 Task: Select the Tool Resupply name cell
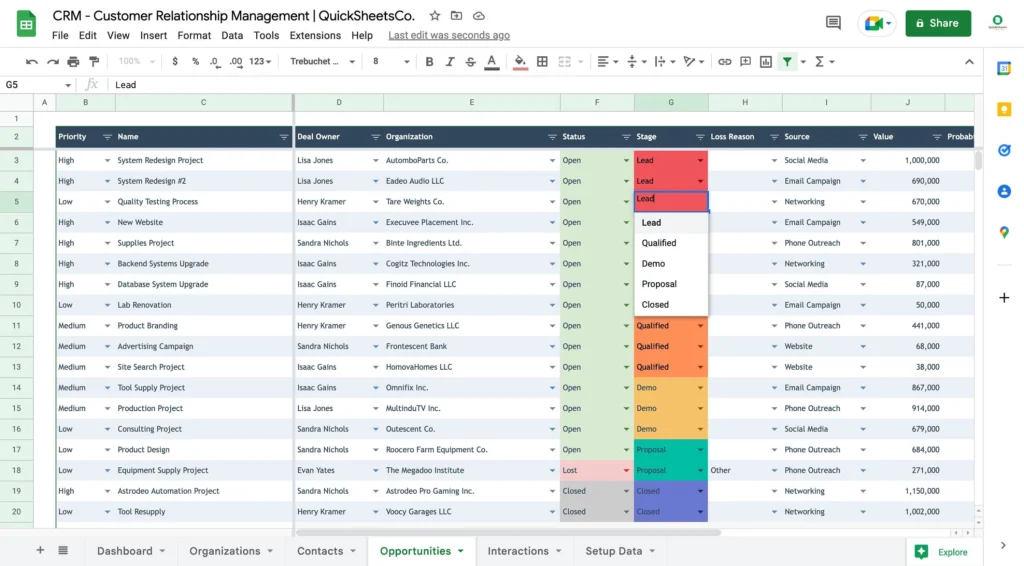click(203, 512)
